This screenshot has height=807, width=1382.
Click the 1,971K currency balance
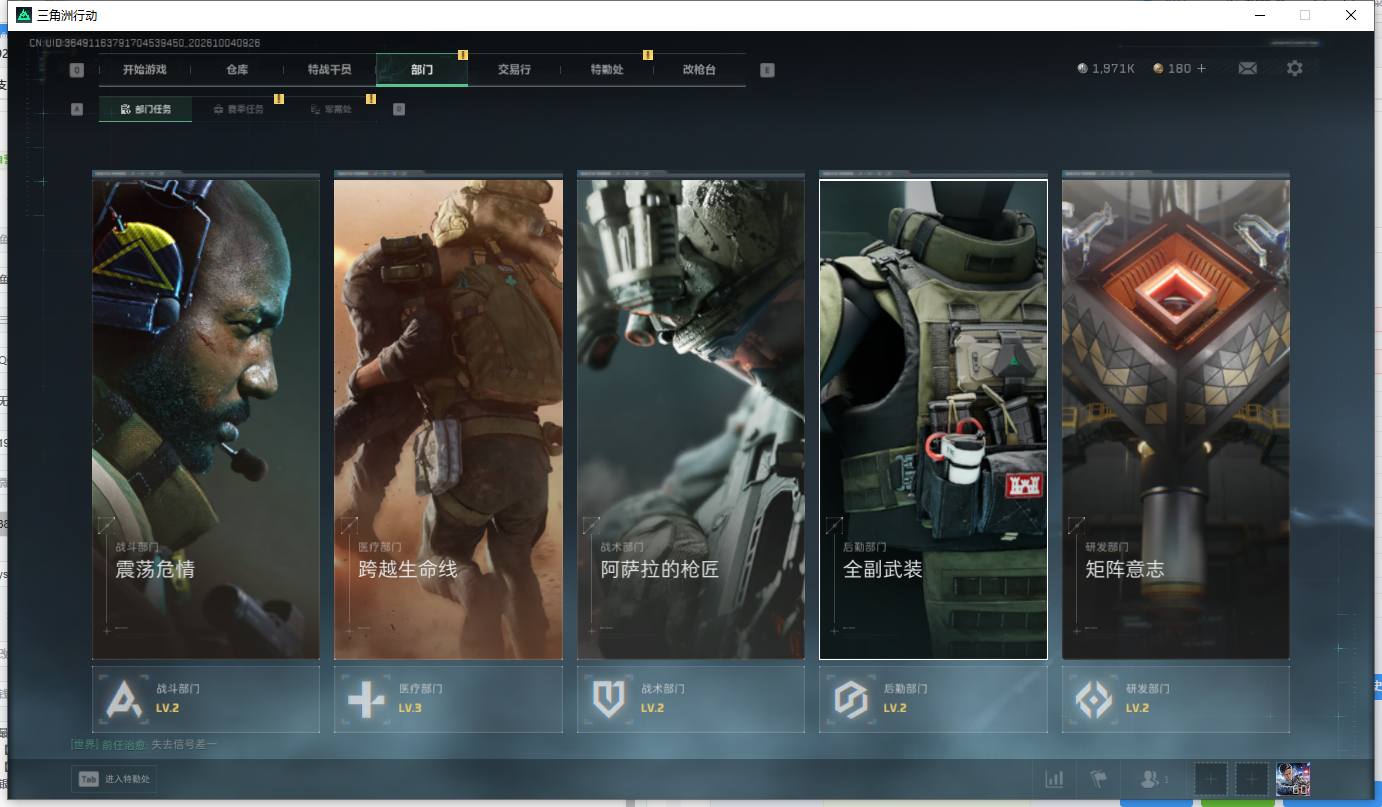click(x=1106, y=69)
